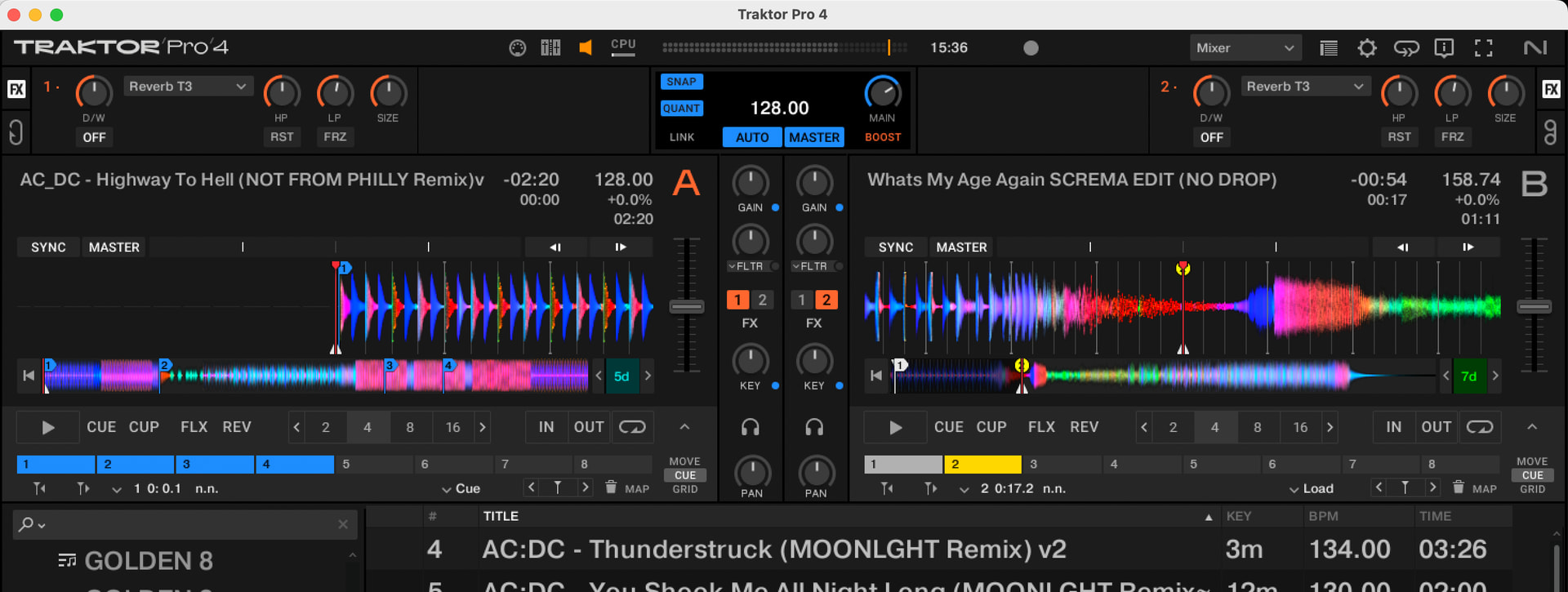Delete cue with Deck A trash icon
The image size is (1568, 592).
pos(611,488)
